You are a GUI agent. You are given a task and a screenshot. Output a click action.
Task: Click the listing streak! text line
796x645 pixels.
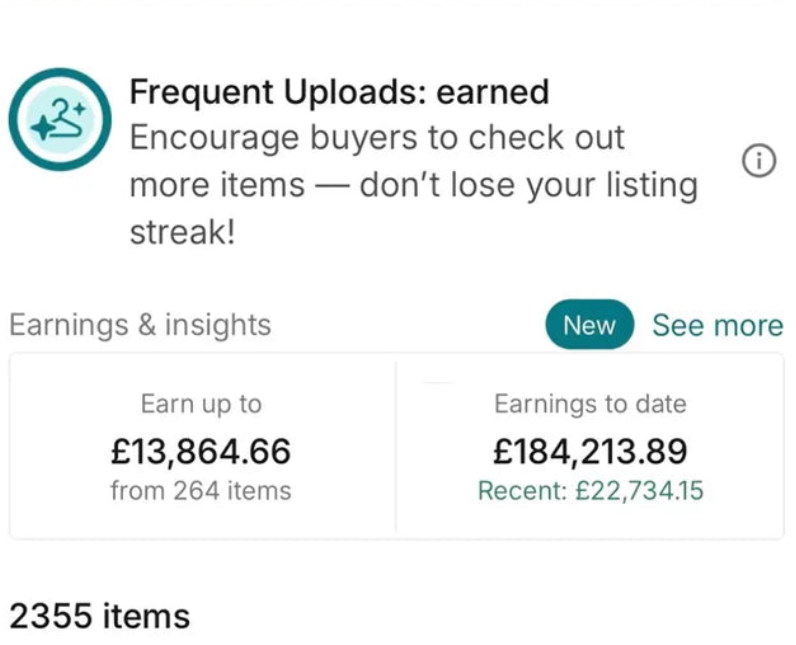(x=182, y=232)
